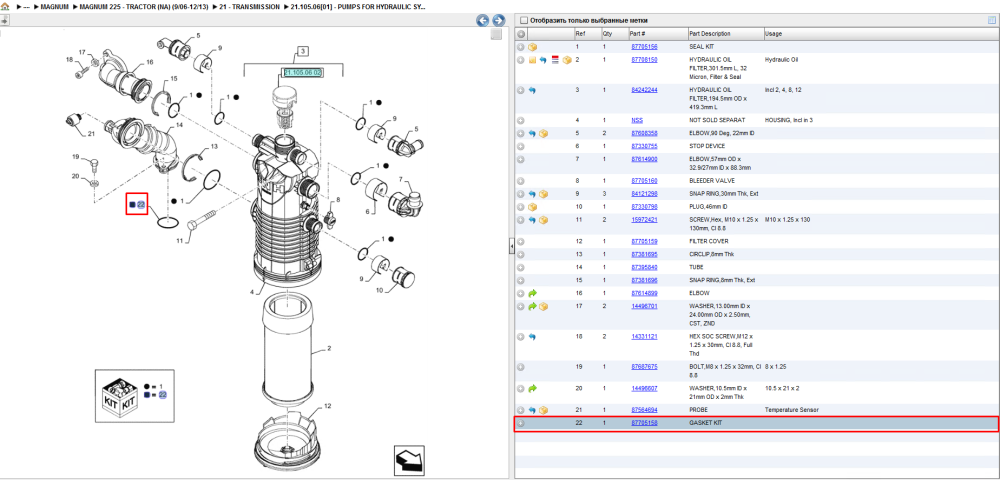Image resolution: width=1000 pixels, height=480 pixels.
Task: Sort by Qty column header
Action: 615,34
